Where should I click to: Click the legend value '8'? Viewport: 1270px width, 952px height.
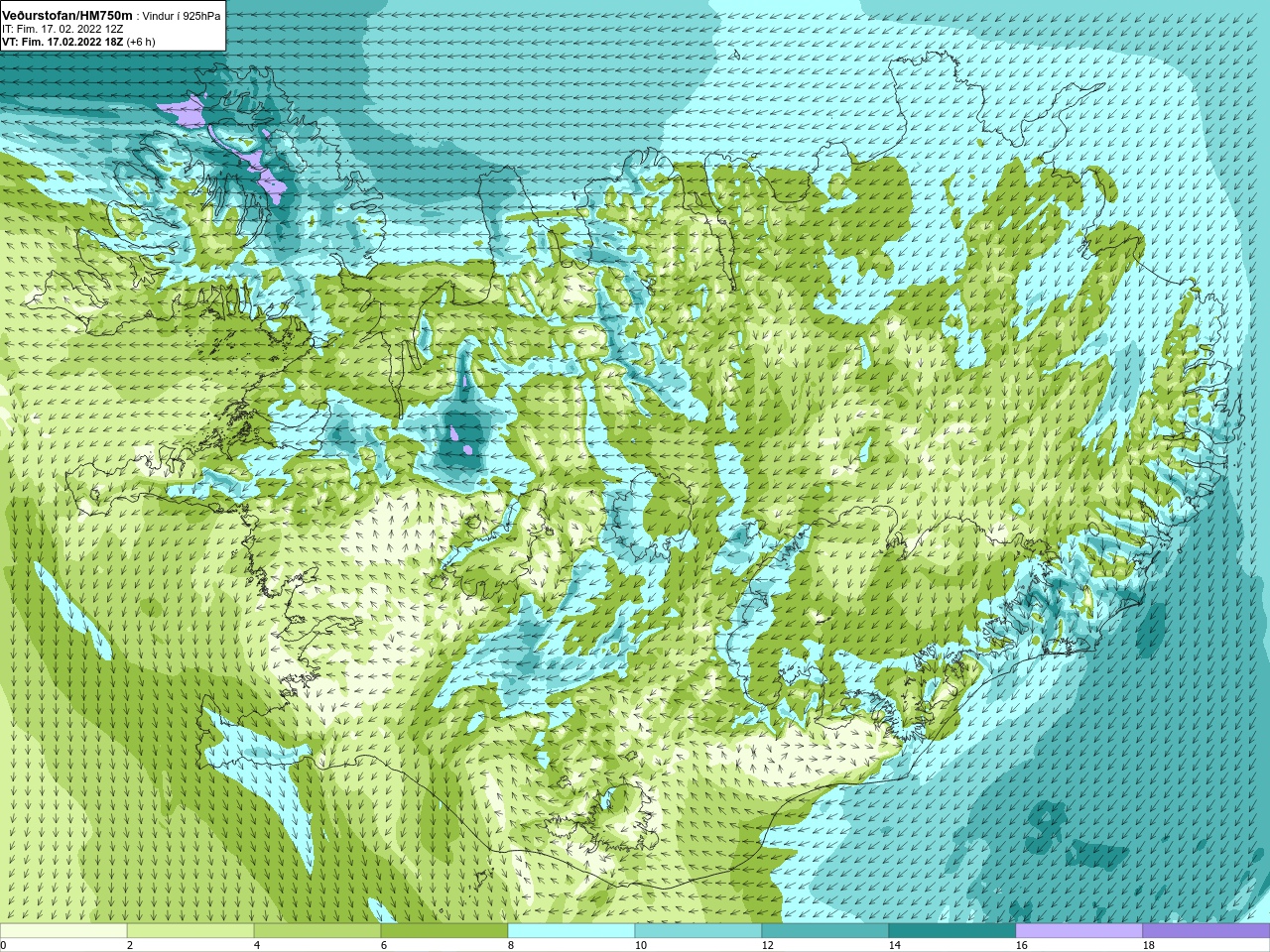click(511, 946)
